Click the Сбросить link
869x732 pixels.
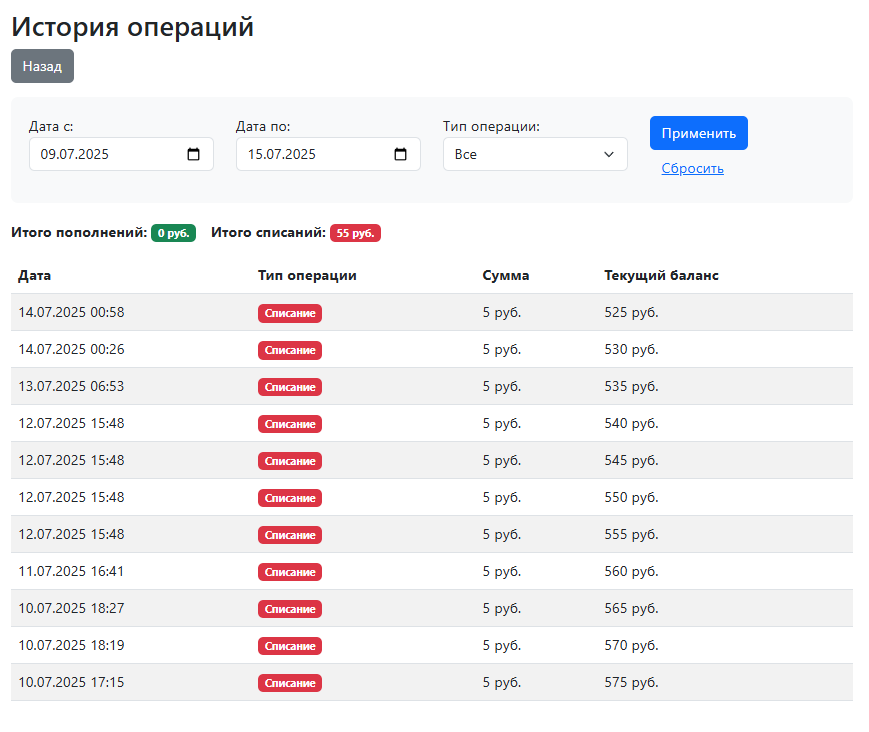tap(692, 168)
